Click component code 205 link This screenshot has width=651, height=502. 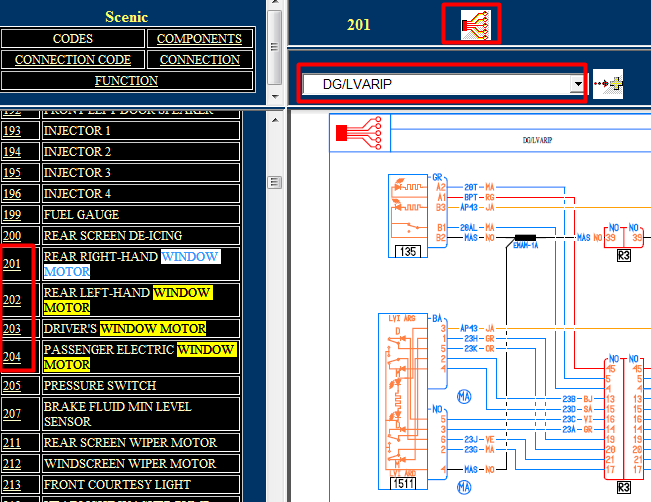tap(12, 386)
